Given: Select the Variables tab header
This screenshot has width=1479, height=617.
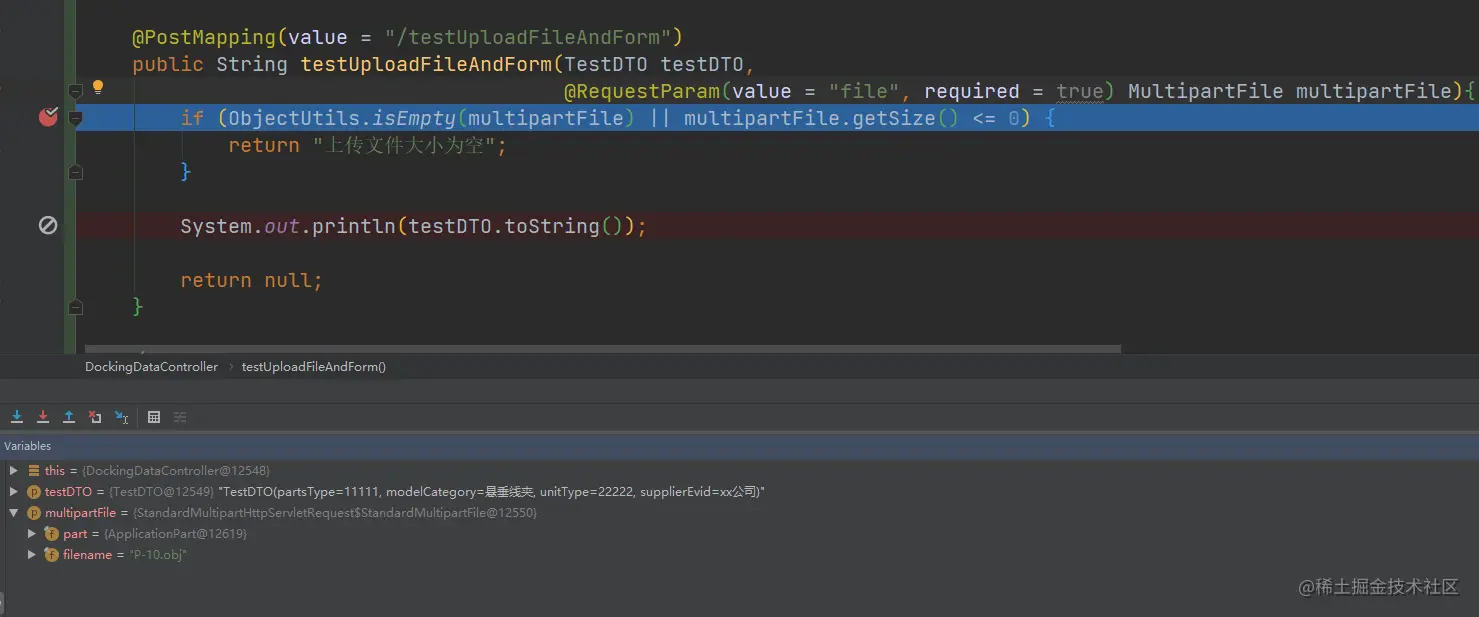Looking at the screenshot, I should 27,445.
